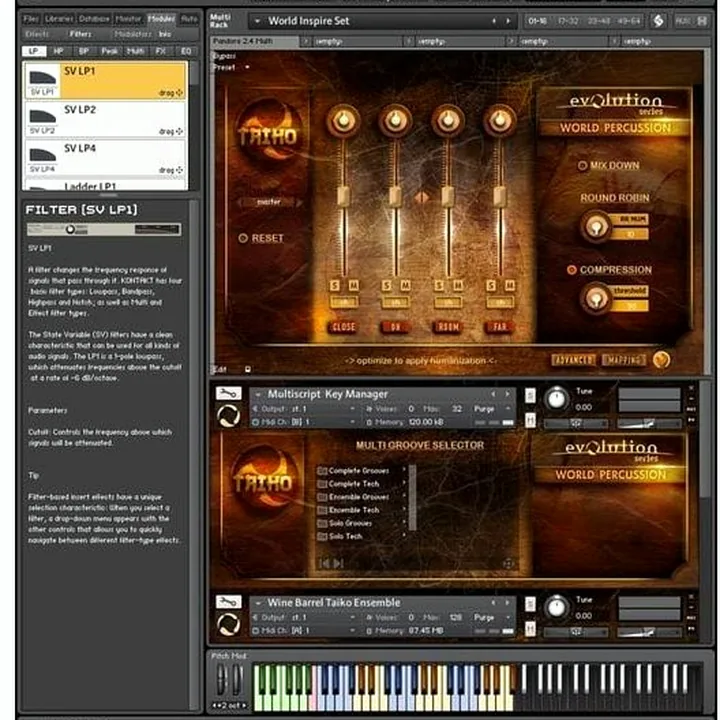Switch to the Files browser tab
The height and width of the screenshot is (720, 720).
click(31, 19)
